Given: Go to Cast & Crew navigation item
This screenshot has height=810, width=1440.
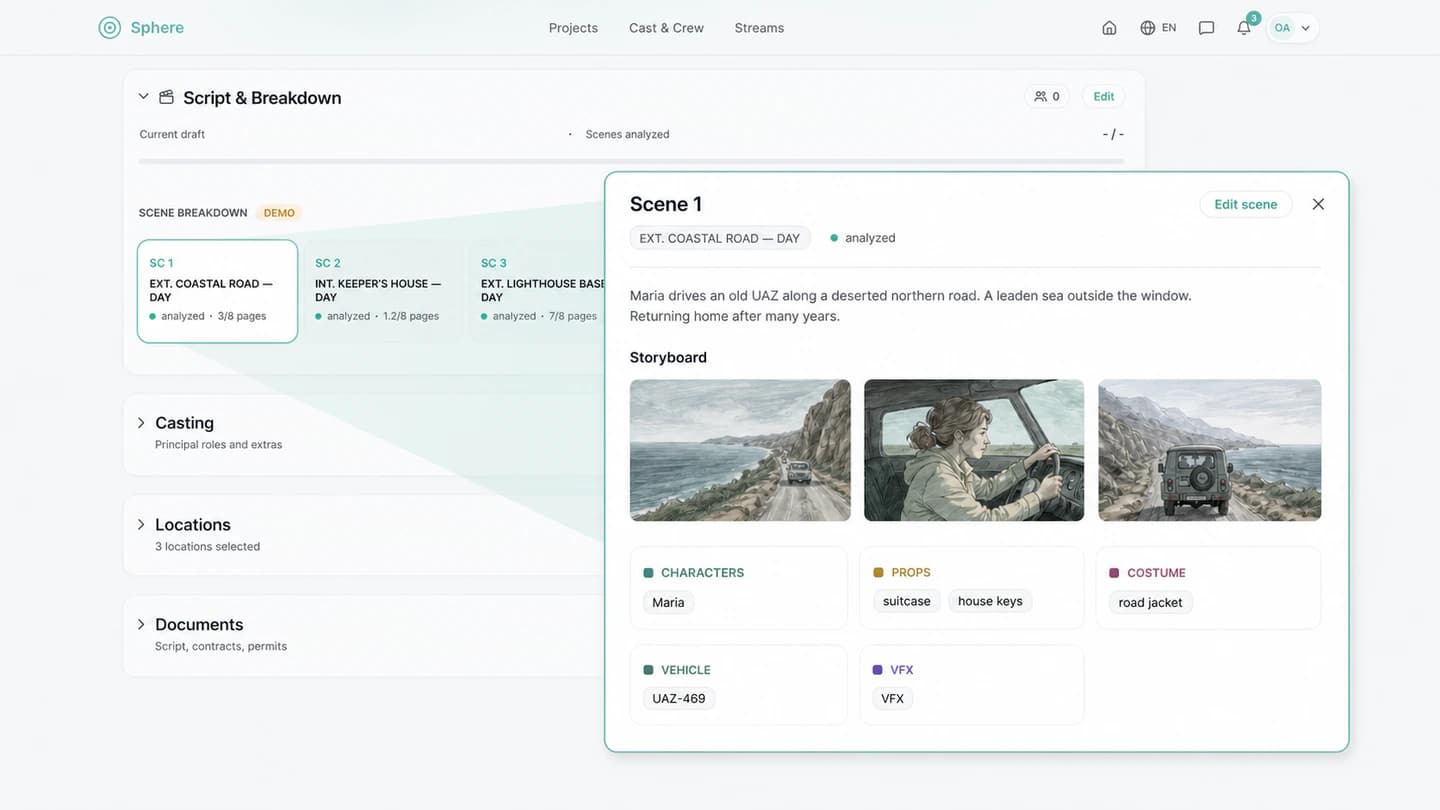Looking at the screenshot, I should coord(666,28).
